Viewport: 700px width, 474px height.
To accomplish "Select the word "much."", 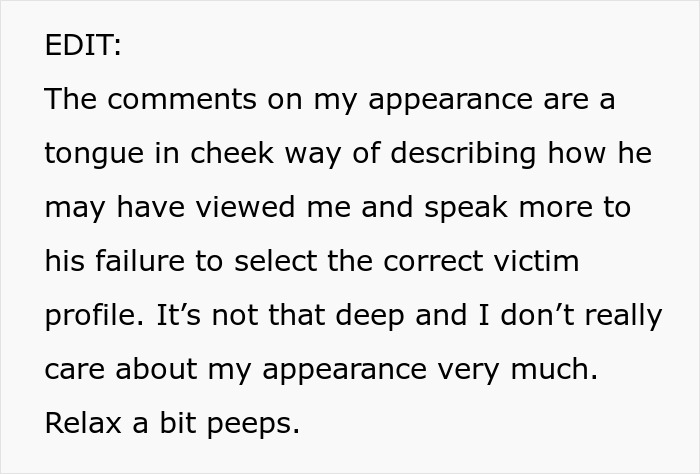I will click(554, 369).
